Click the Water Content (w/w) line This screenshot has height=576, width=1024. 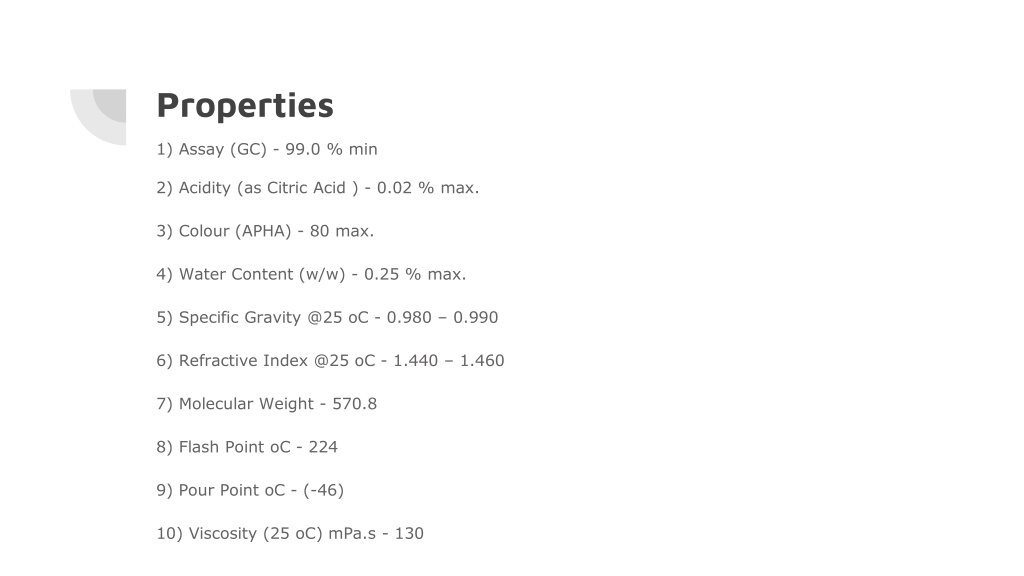pyautogui.click(x=311, y=274)
